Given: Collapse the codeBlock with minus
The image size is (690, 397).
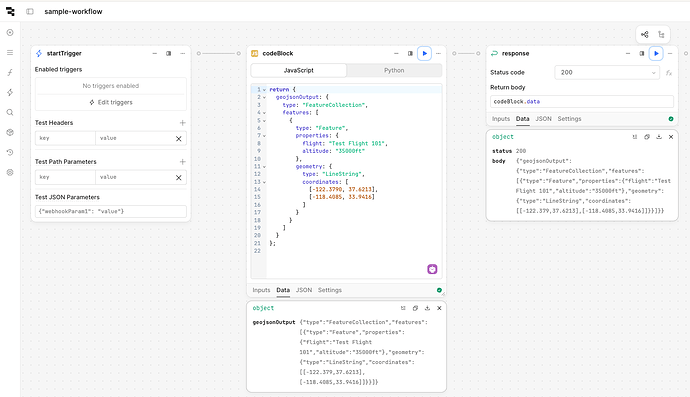Looking at the screenshot, I should (396, 53).
